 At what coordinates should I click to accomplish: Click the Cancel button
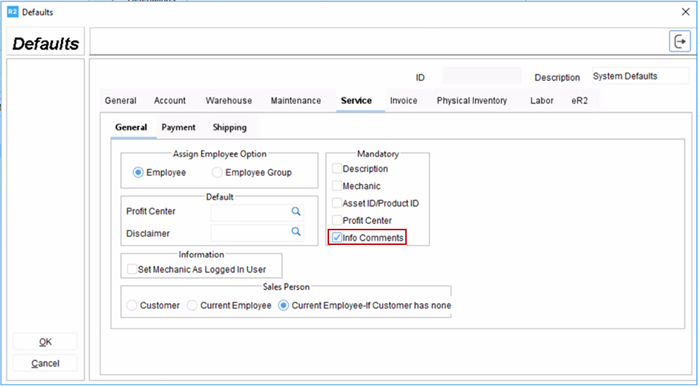pyautogui.click(x=45, y=363)
